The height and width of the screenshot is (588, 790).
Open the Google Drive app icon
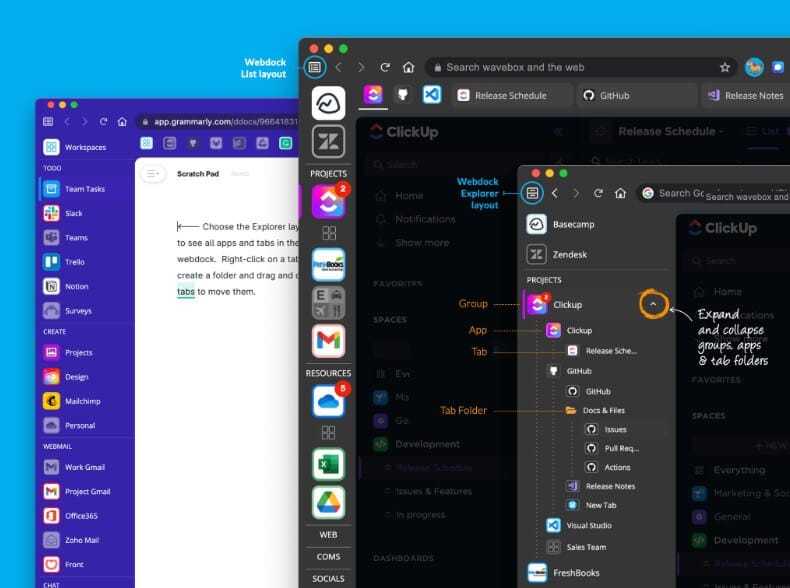328,503
